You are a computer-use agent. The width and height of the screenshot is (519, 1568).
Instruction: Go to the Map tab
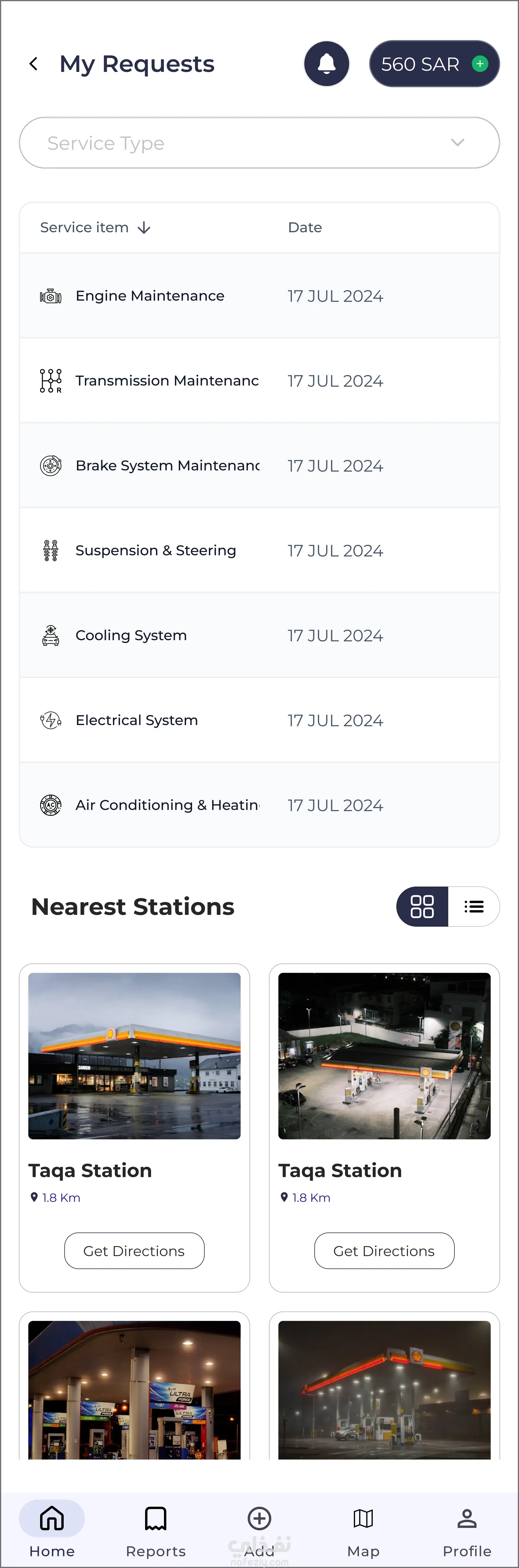pos(363,1529)
